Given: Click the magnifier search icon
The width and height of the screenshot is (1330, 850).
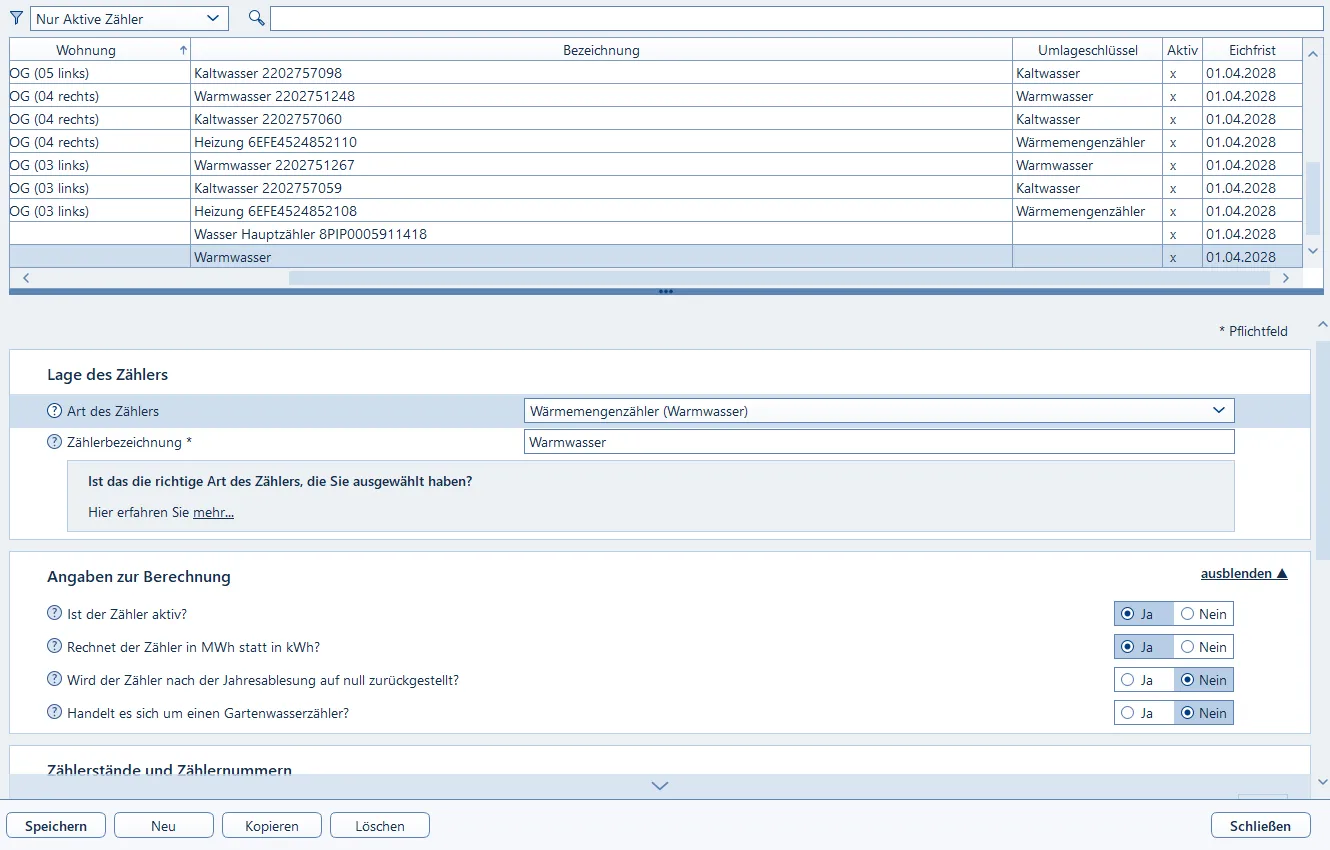Looking at the screenshot, I should coord(257,18).
